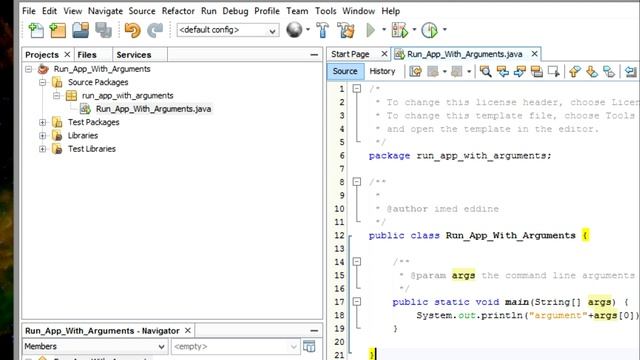Click the Last Edit editor icon
The image size is (640, 360).
point(416,72)
